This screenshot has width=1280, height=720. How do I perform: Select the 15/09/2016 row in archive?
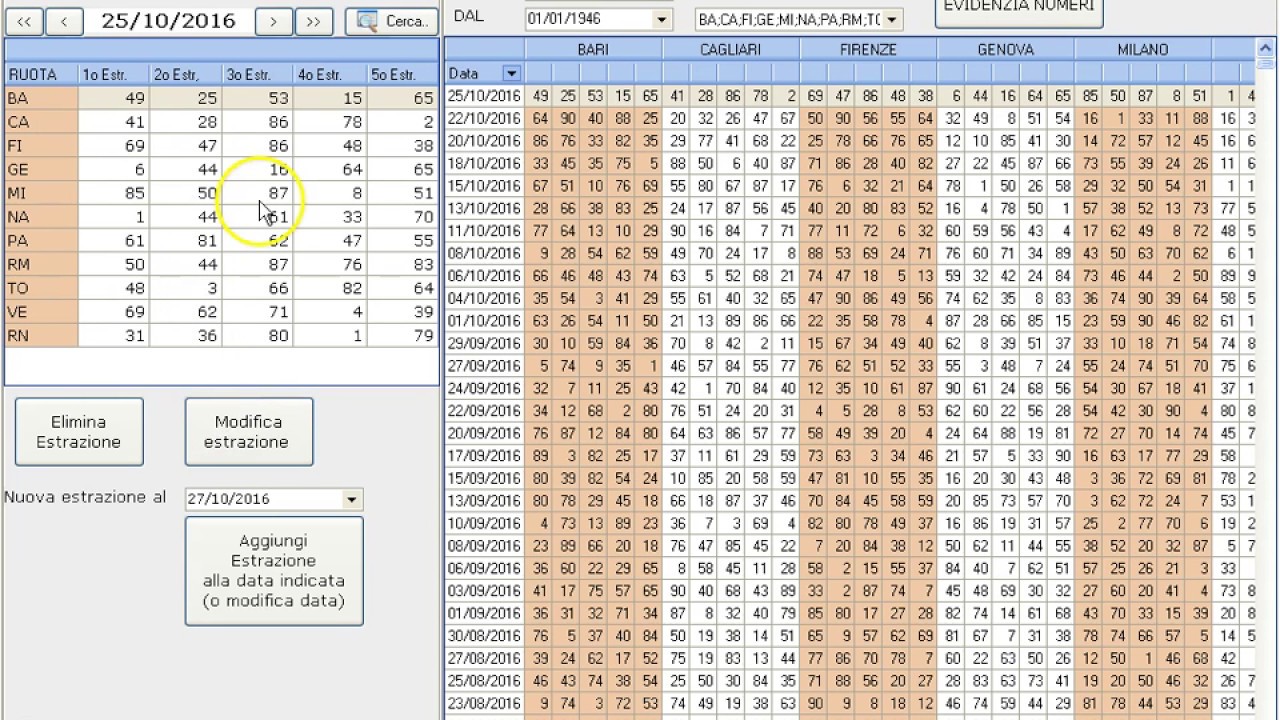click(x=850, y=478)
